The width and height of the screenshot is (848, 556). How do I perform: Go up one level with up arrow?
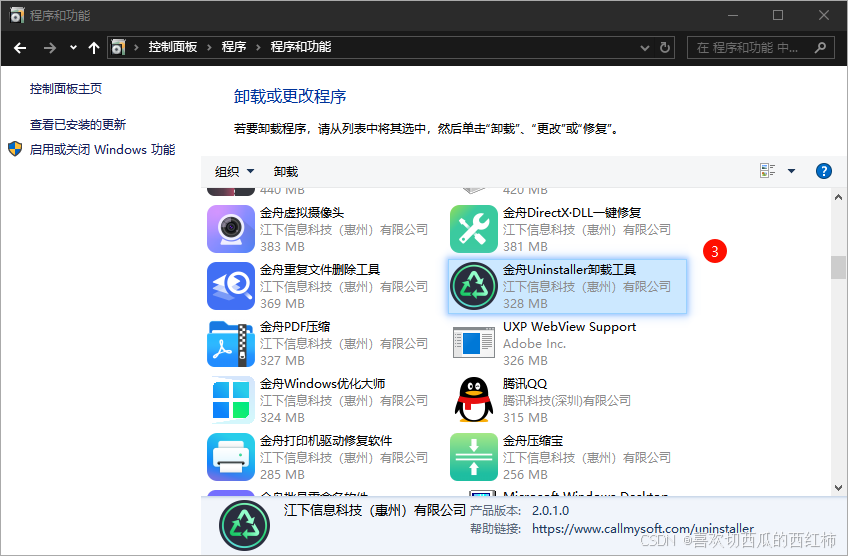94,48
